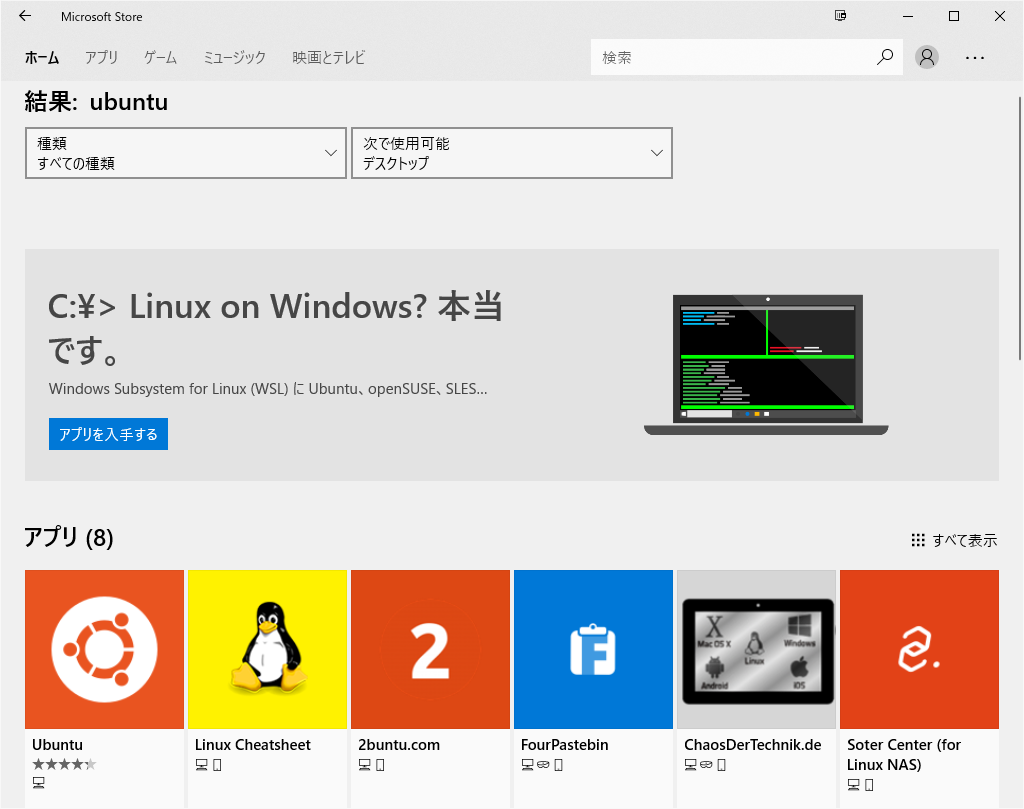This screenshot has width=1024, height=809.
Task: Click Soter Center (for Linux NAS) title
Action: [x=904, y=754]
